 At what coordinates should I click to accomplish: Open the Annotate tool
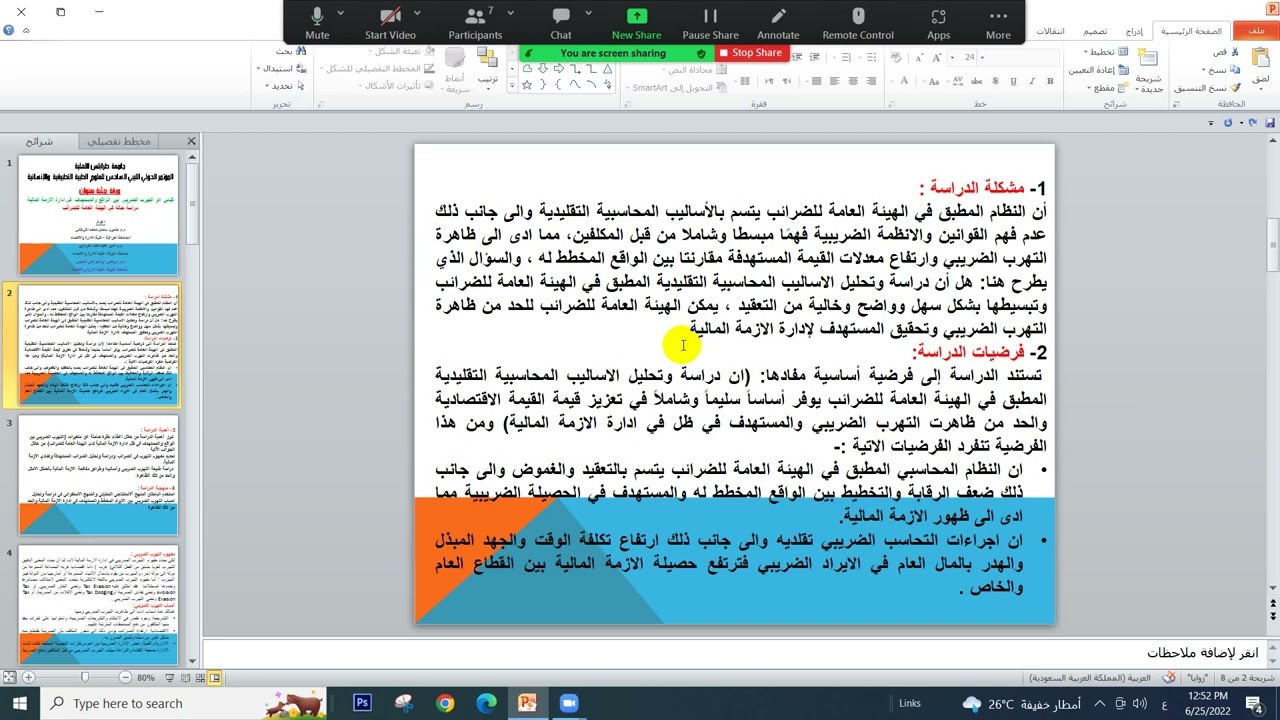pos(778,24)
